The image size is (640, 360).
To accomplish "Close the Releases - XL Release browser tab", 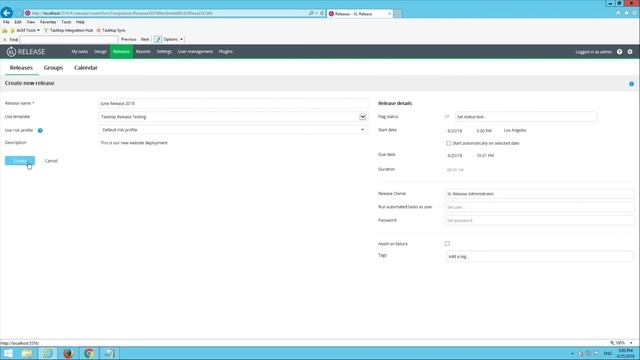I will [x=389, y=14].
